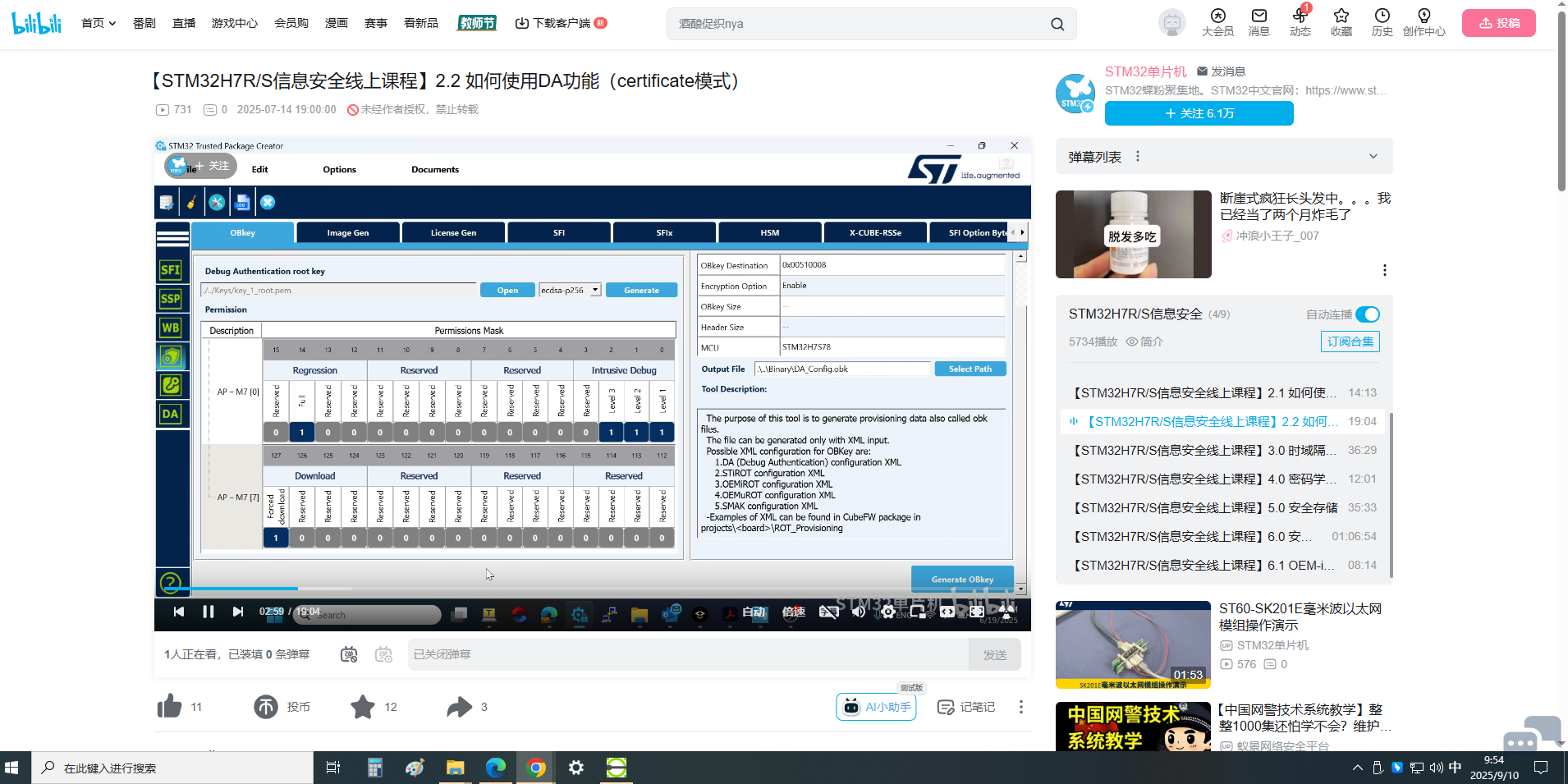The width and height of the screenshot is (1568, 784).
Task: Share the video with arrow icon
Action: tap(459, 706)
